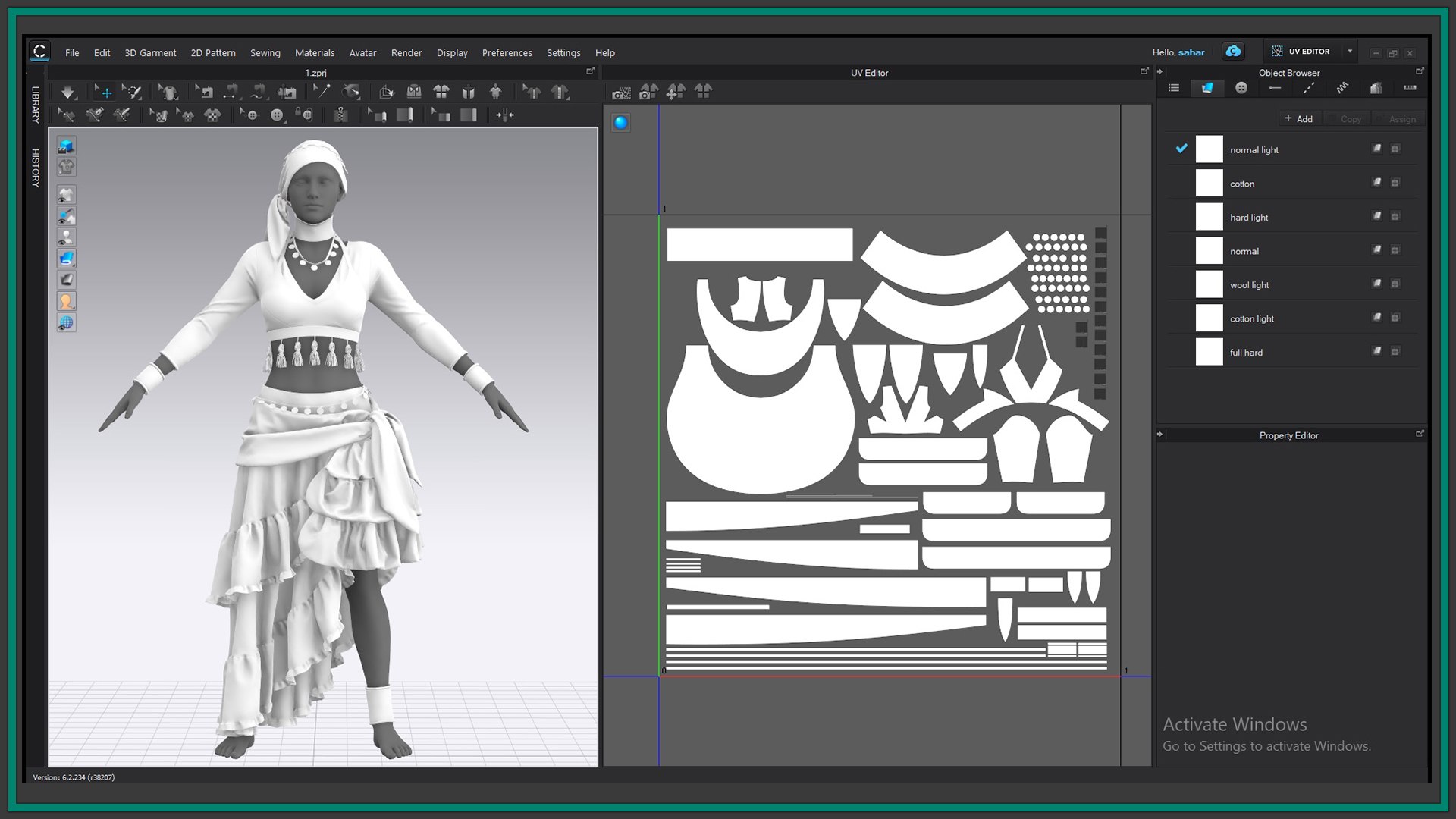Click the cotton fabric white swatch
The image size is (1456, 819).
point(1209,183)
